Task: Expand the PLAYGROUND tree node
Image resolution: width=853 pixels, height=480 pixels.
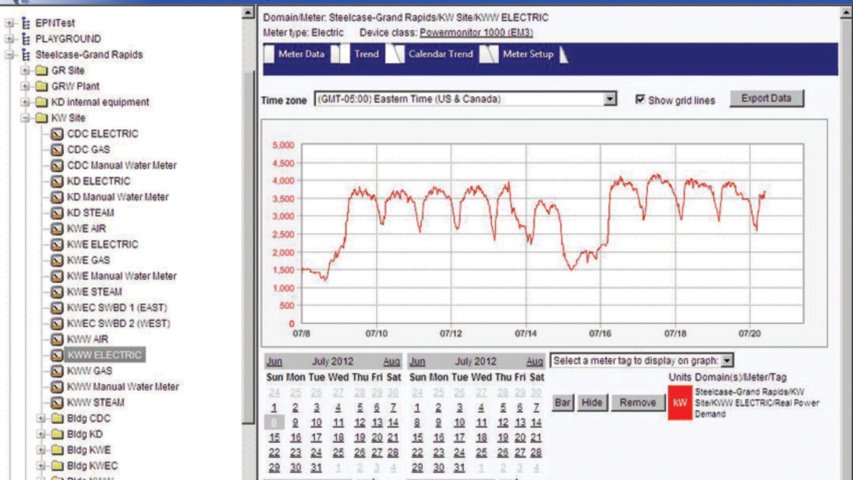Action: (9, 39)
